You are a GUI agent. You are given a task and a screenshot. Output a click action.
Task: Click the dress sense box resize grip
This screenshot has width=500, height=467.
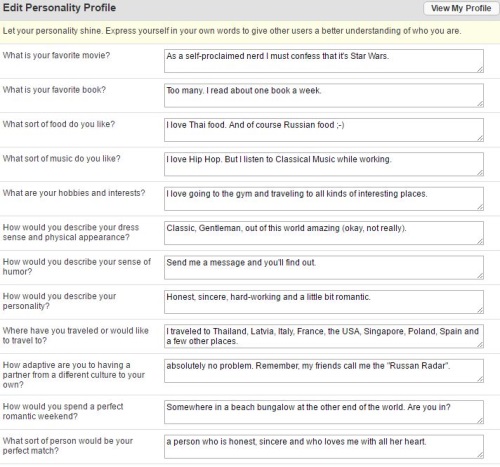click(x=480, y=241)
